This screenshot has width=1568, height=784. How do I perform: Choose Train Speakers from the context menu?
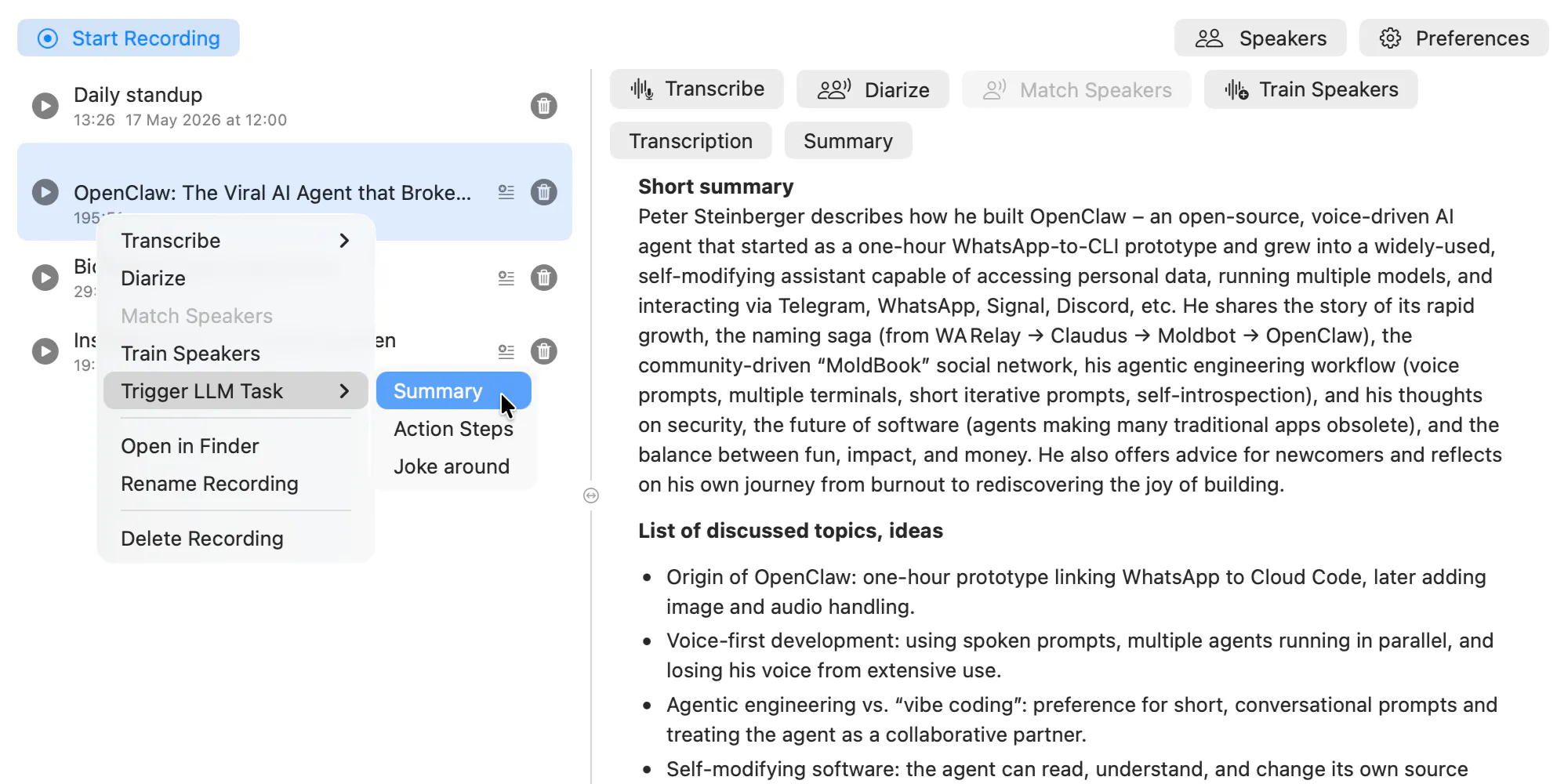coord(235,354)
